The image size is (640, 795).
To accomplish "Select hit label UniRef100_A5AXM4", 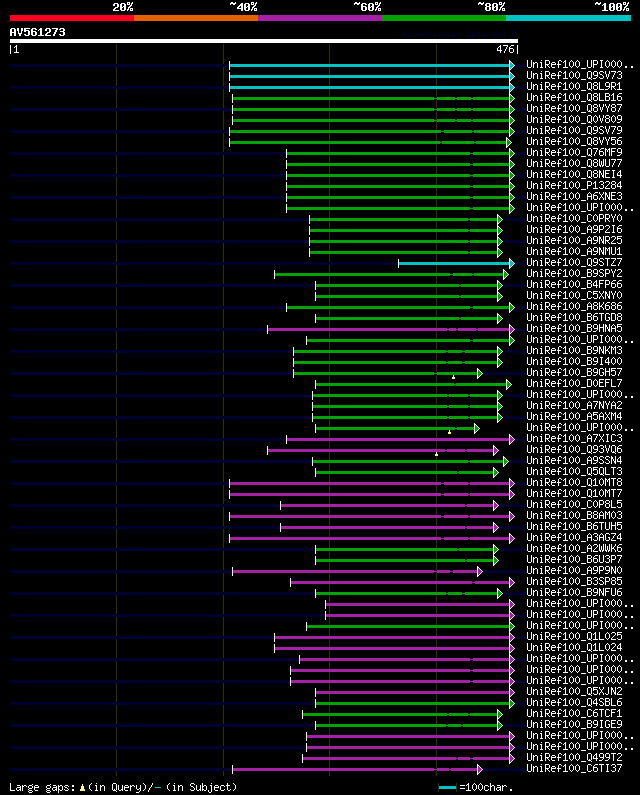I will (x=574, y=417).
